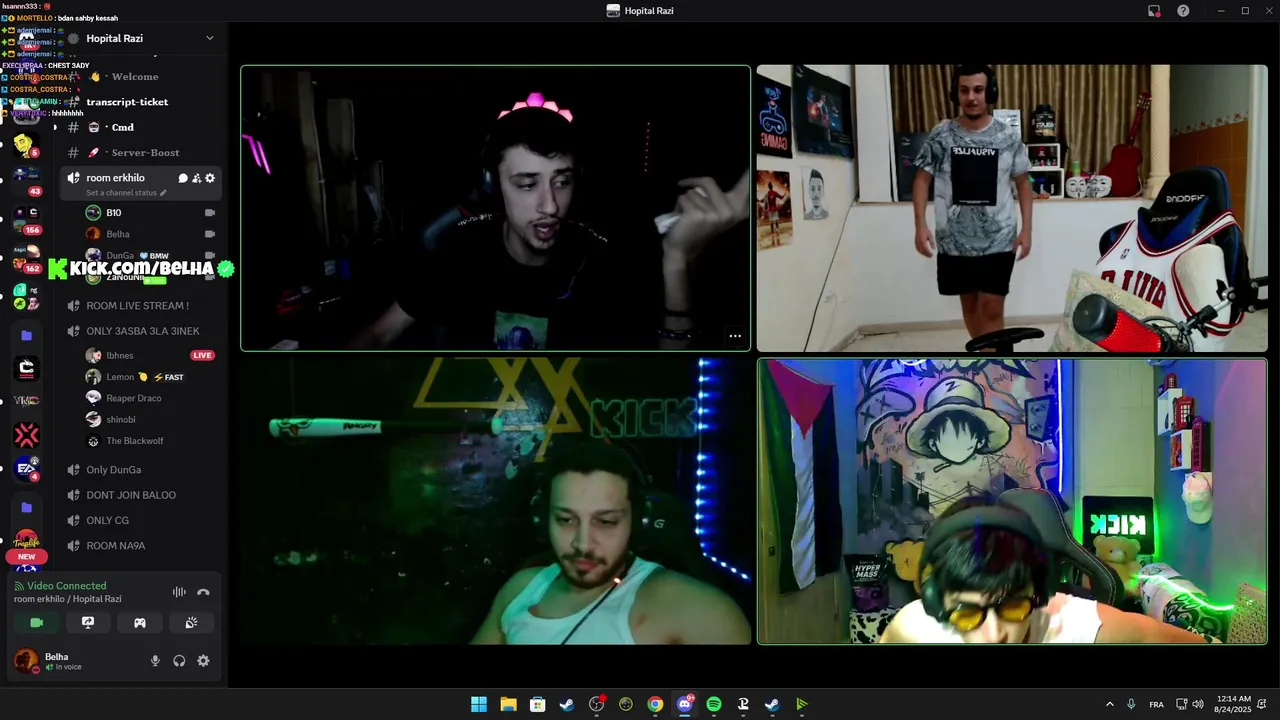This screenshot has height=720, width=1280.
Task: Select user shinobi
Action: pyautogui.click(x=150, y=419)
